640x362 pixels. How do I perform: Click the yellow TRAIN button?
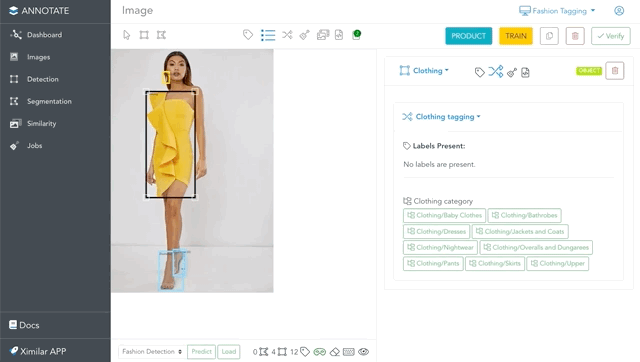[516, 36]
